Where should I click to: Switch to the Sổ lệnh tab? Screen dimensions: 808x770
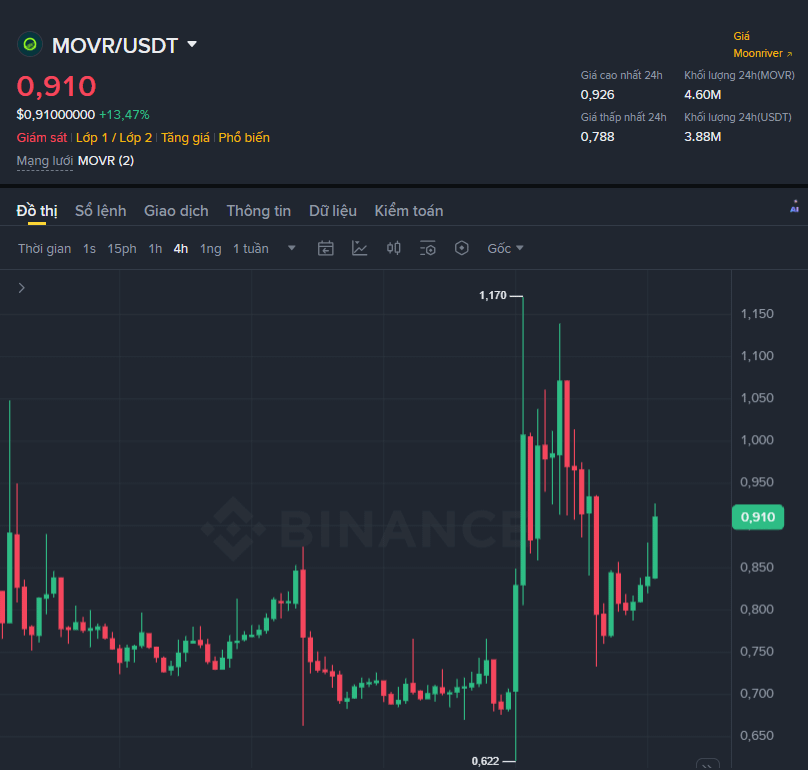[100, 211]
